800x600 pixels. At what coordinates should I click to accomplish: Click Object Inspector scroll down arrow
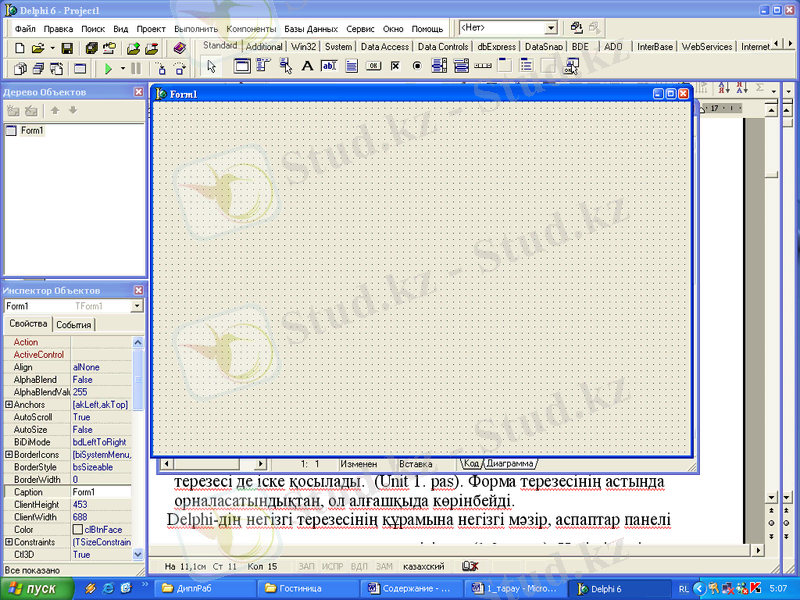pyautogui.click(x=138, y=554)
